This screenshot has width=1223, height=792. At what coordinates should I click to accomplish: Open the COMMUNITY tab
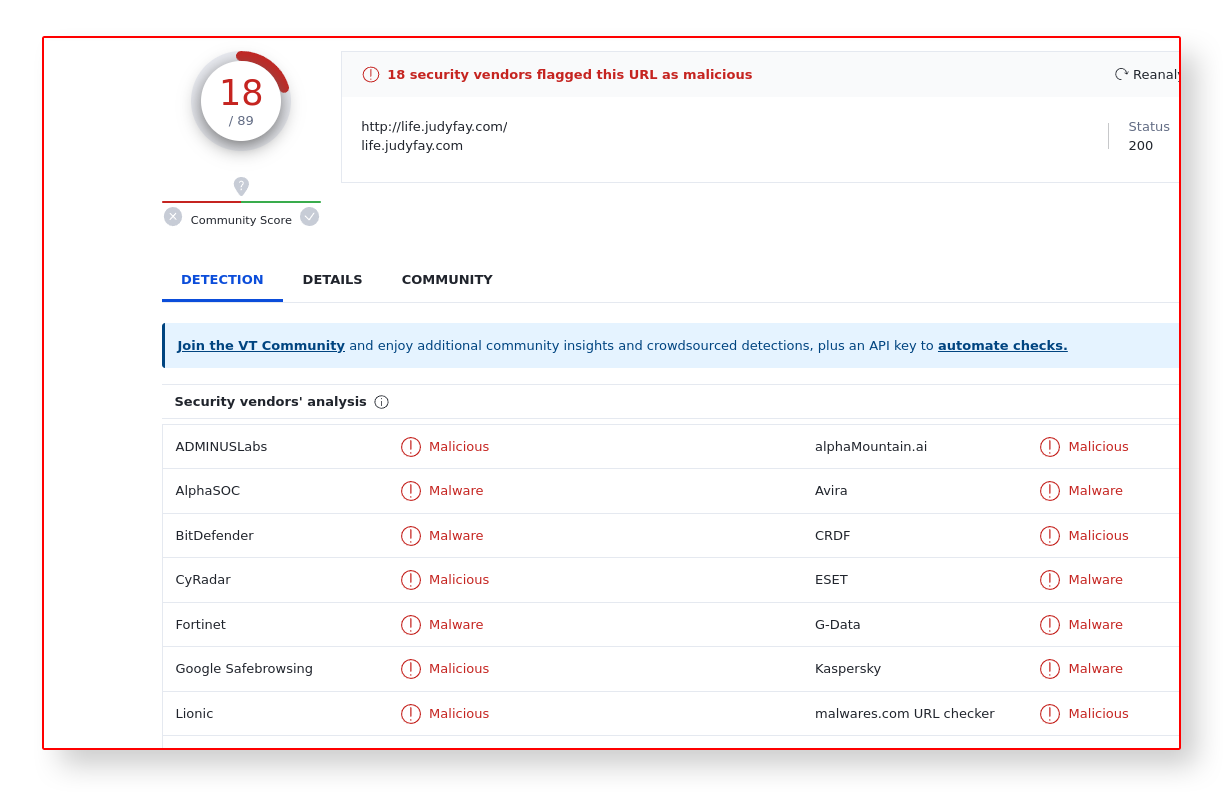[x=447, y=280]
